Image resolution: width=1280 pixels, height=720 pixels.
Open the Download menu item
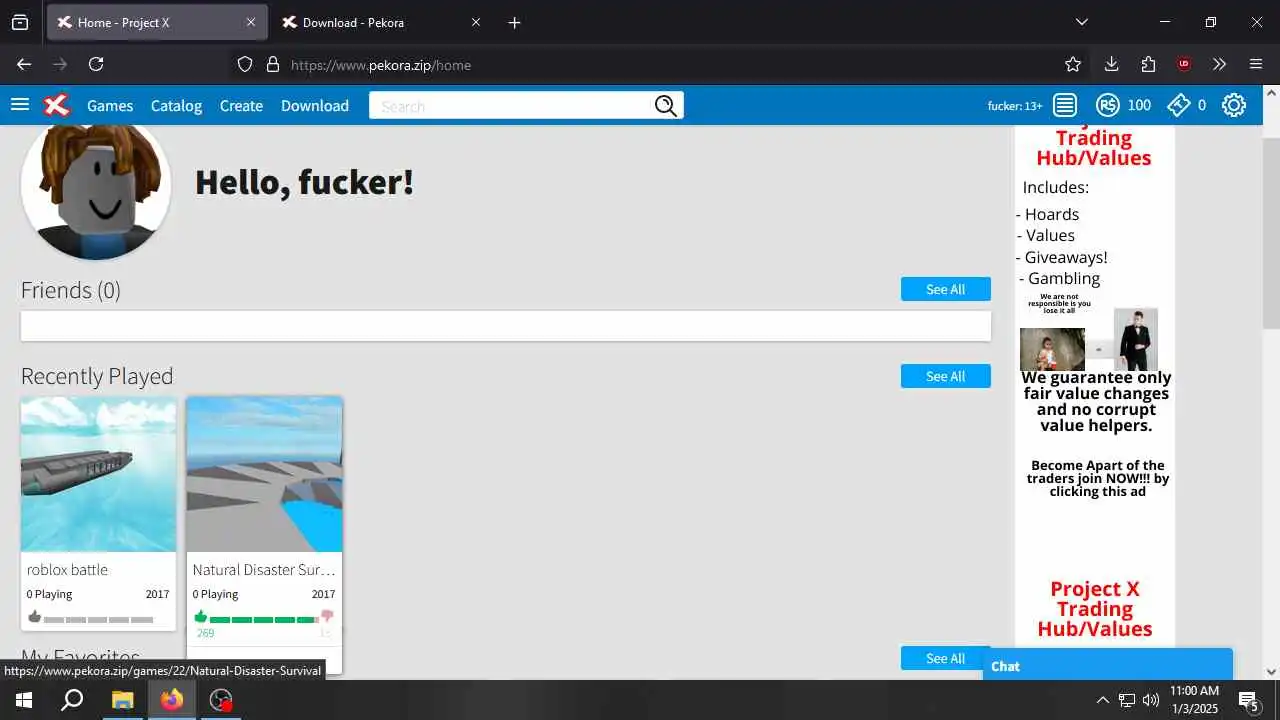[x=315, y=105]
